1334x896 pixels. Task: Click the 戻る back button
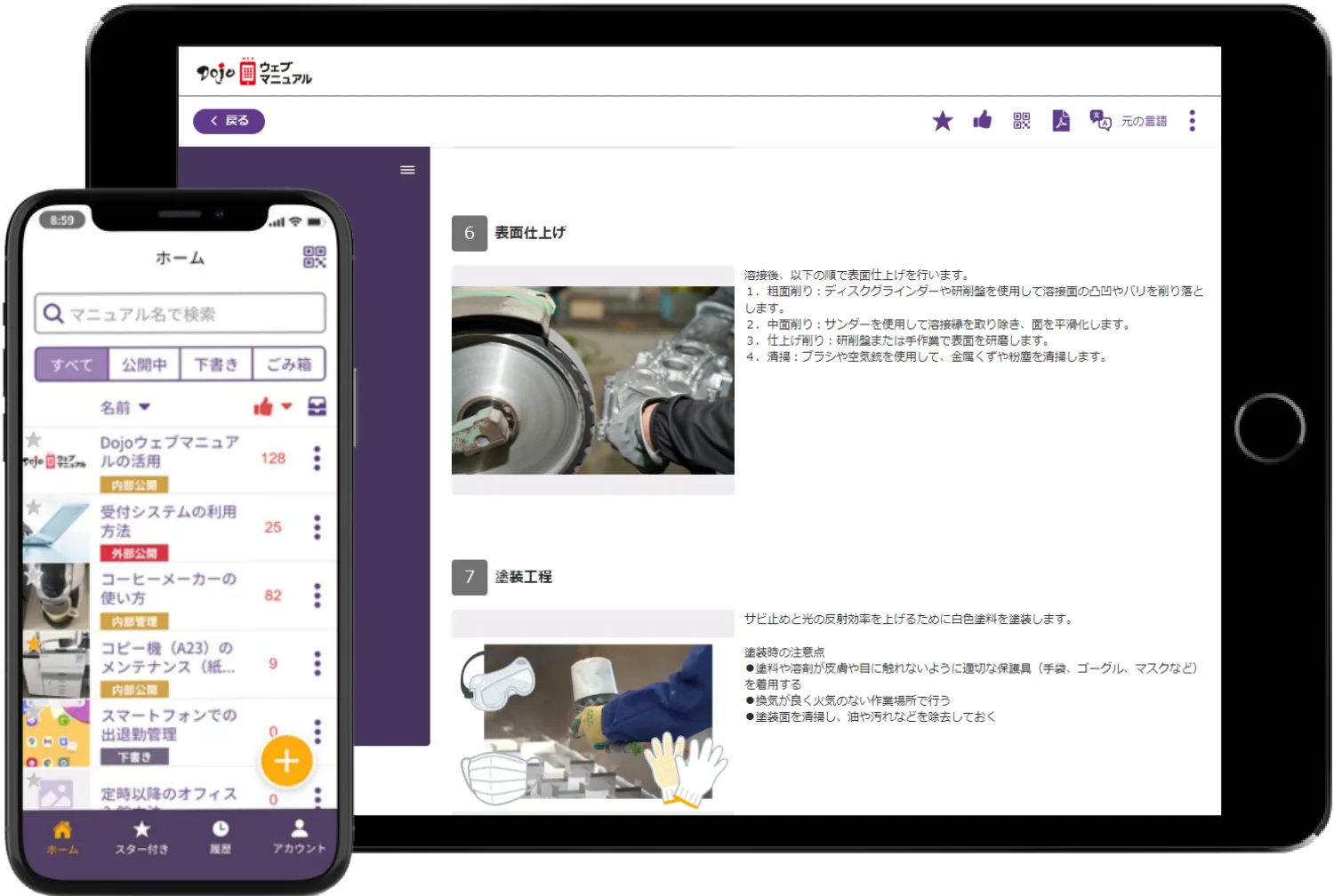(228, 120)
